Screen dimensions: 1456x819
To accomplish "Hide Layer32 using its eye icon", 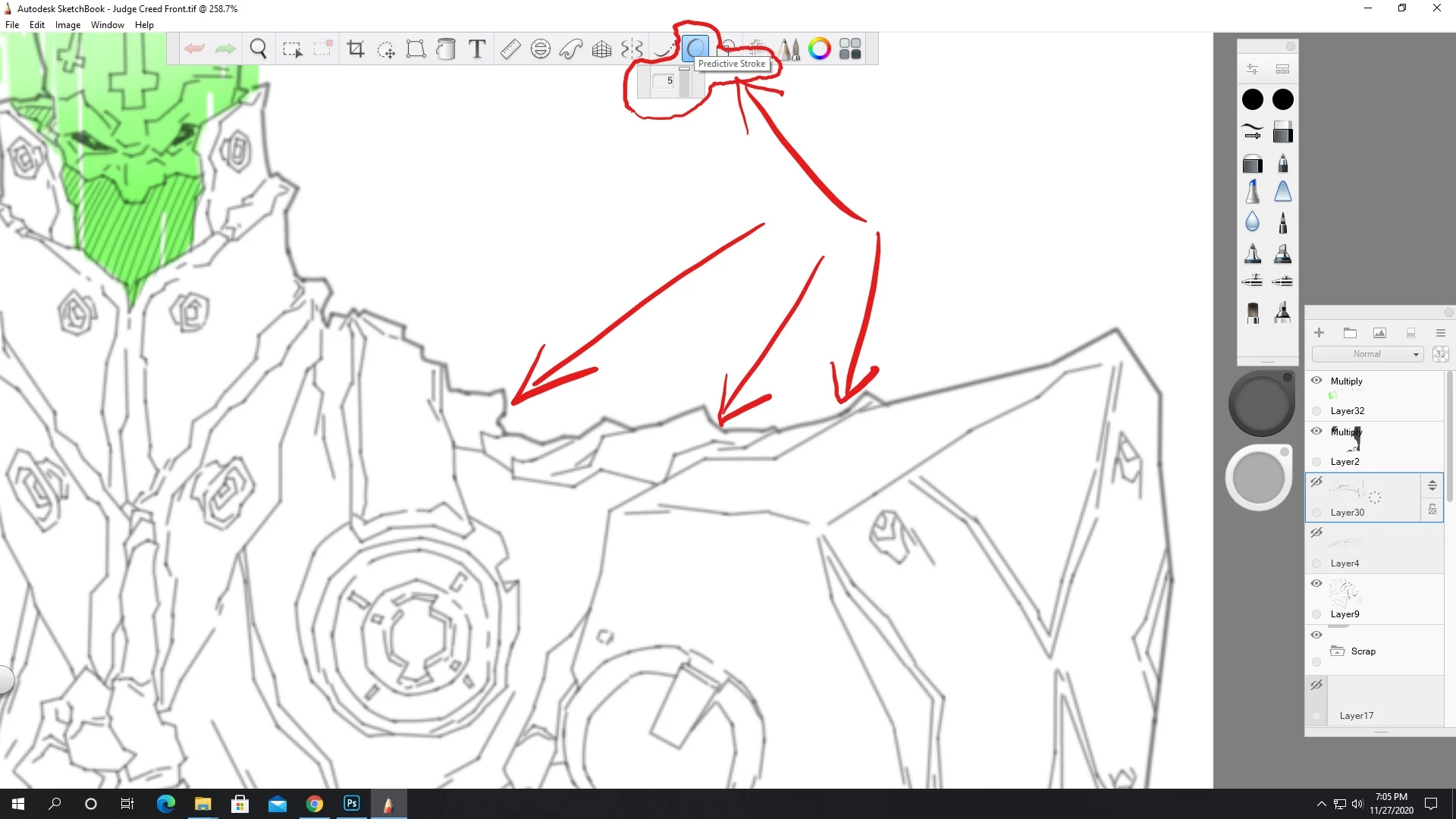I will click(x=1316, y=381).
